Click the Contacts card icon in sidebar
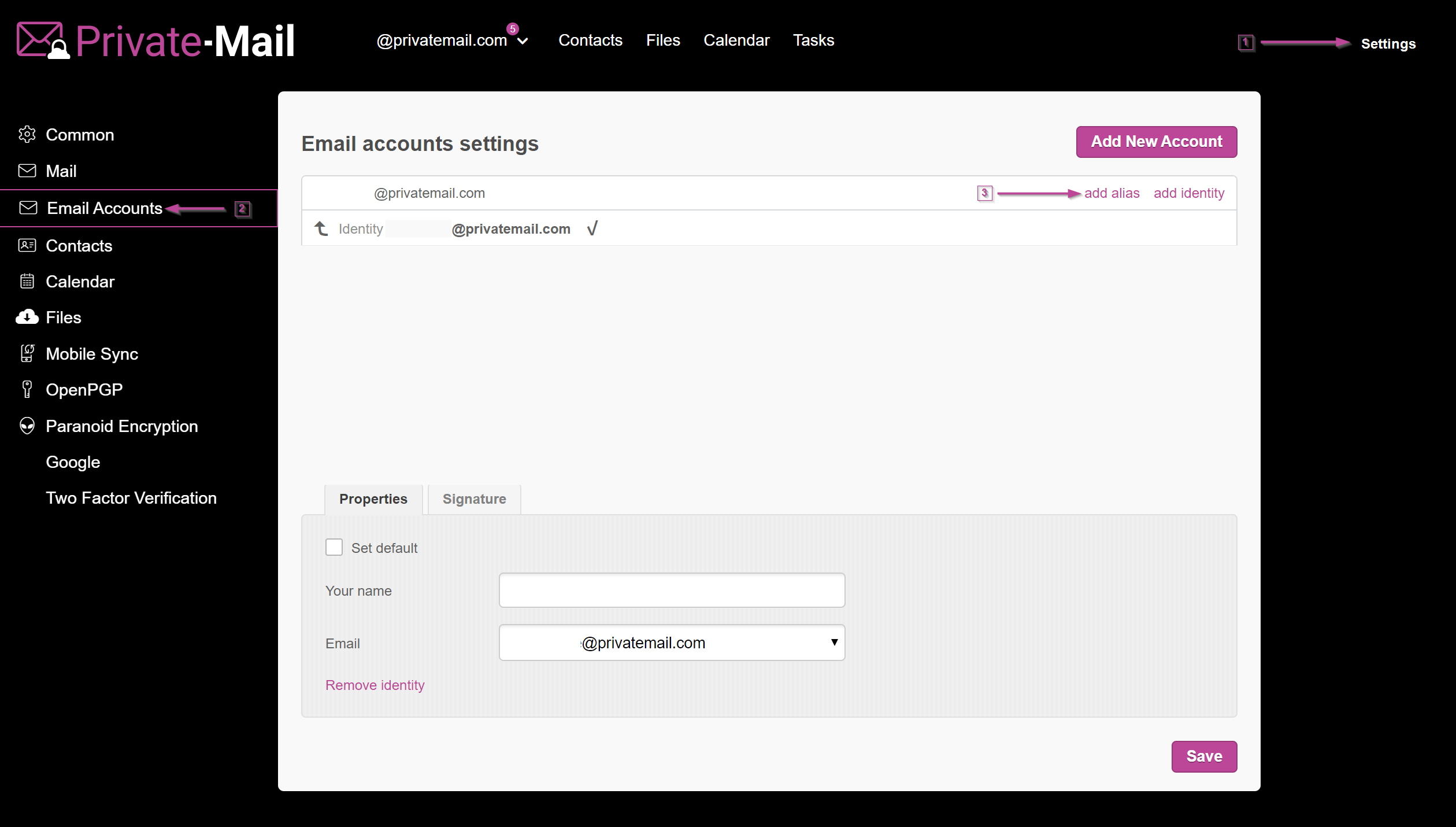Screen dimensions: 1456x827 coord(27,245)
